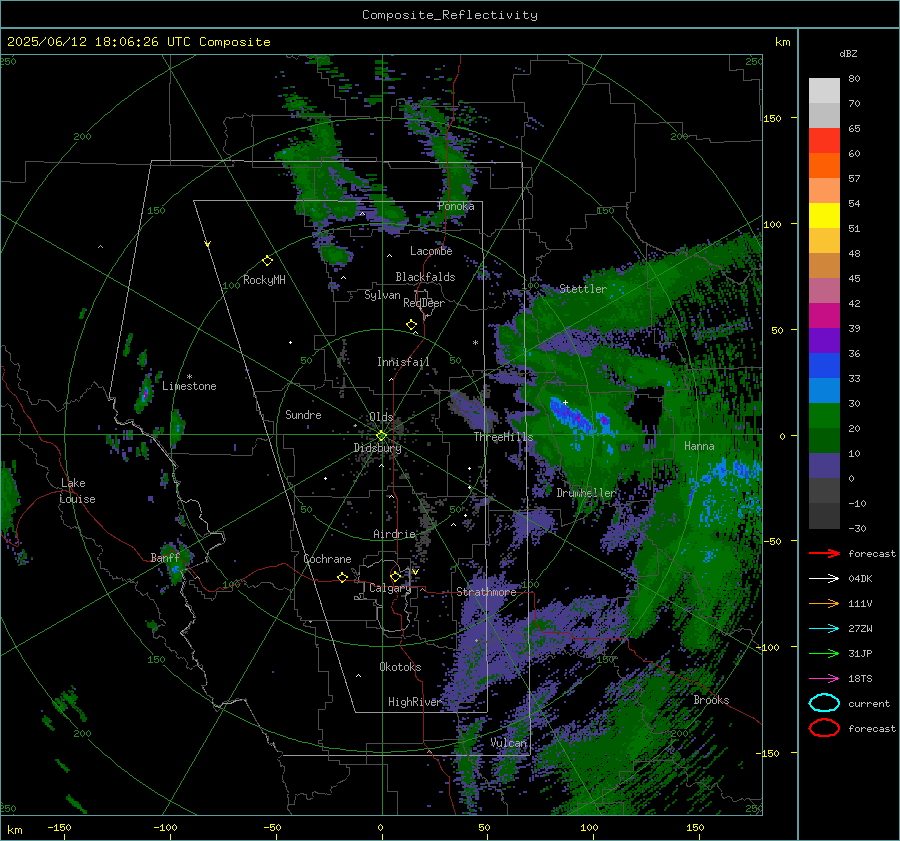The width and height of the screenshot is (900, 841).
Task: Click the Composite_Reflectivity title text
Action: (x=450, y=15)
